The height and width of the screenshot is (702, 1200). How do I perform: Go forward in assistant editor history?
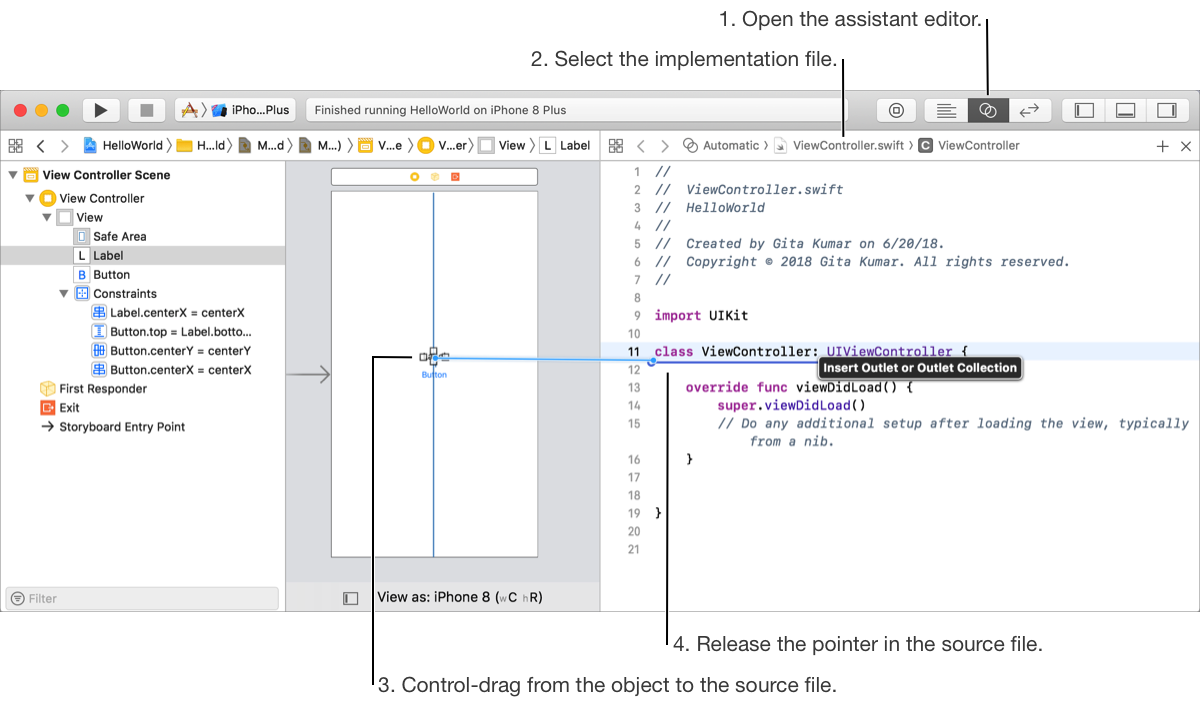point(664,146)
